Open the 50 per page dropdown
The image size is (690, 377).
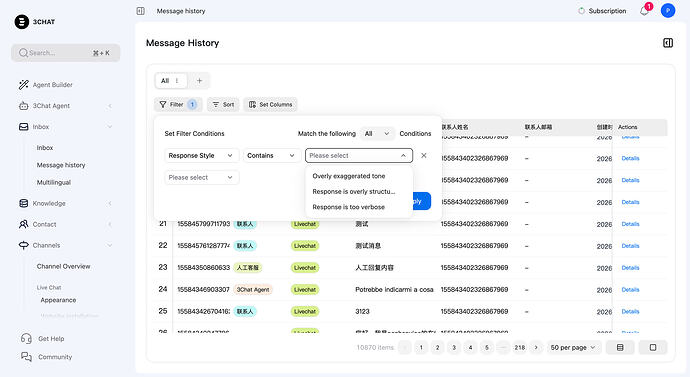(573, 348)
